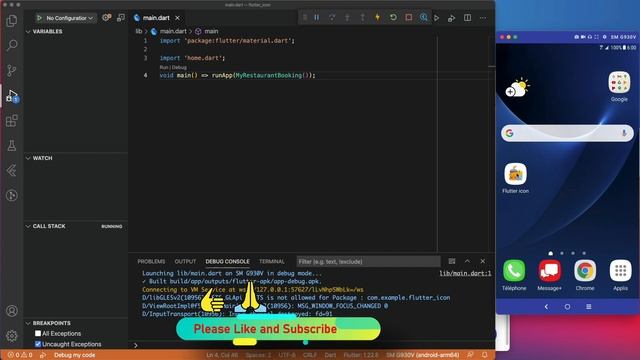Click the Run | Debug CodeLens above main
Viewport: 640px width, 360px height.
[173, 67]
